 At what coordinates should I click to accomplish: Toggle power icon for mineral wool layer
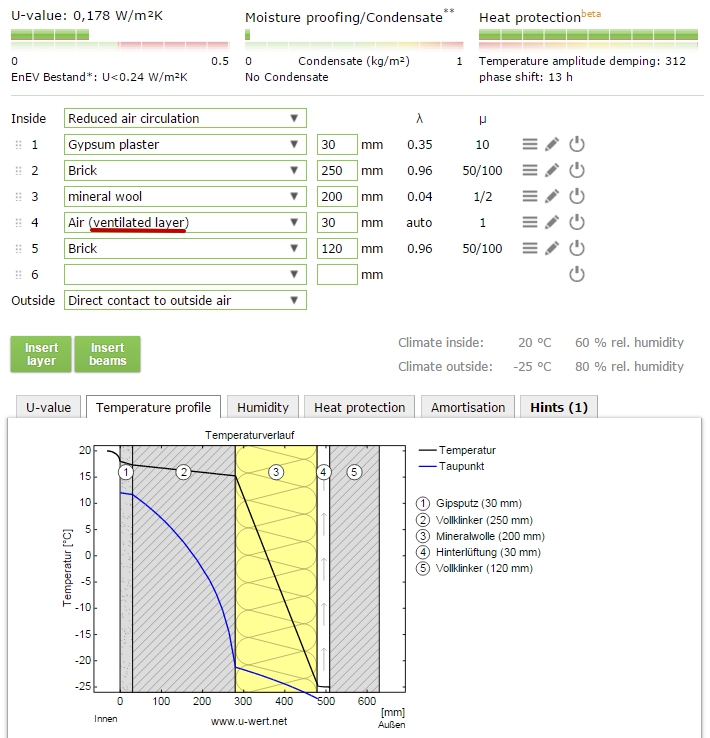[577, 196]
